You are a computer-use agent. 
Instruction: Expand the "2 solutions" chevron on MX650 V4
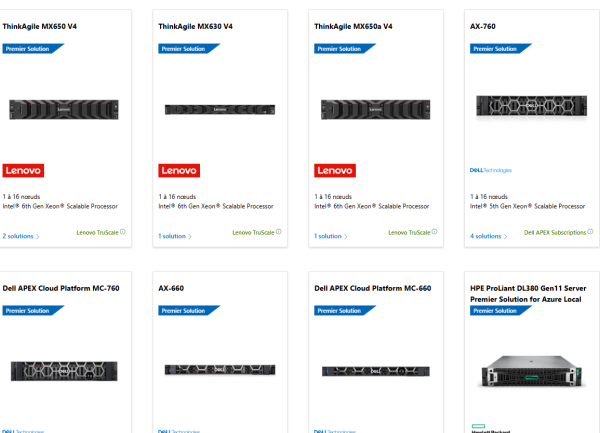[x=38, y=237]
